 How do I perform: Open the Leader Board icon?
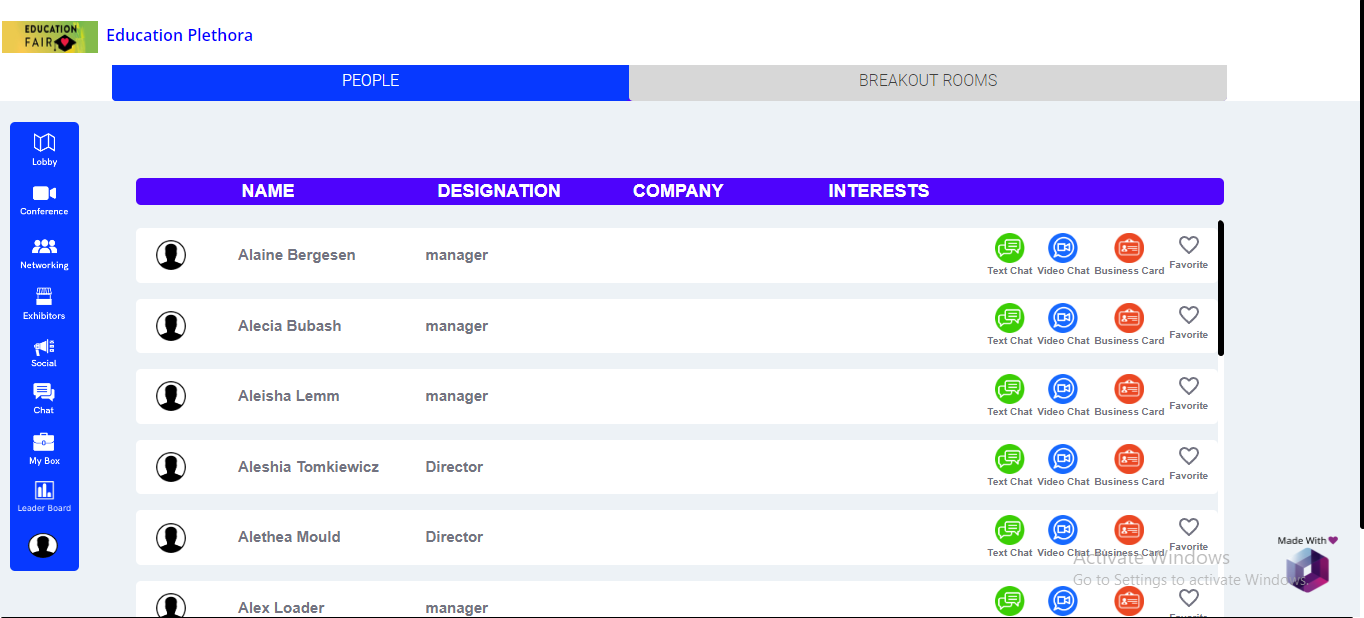click(44, 490)
